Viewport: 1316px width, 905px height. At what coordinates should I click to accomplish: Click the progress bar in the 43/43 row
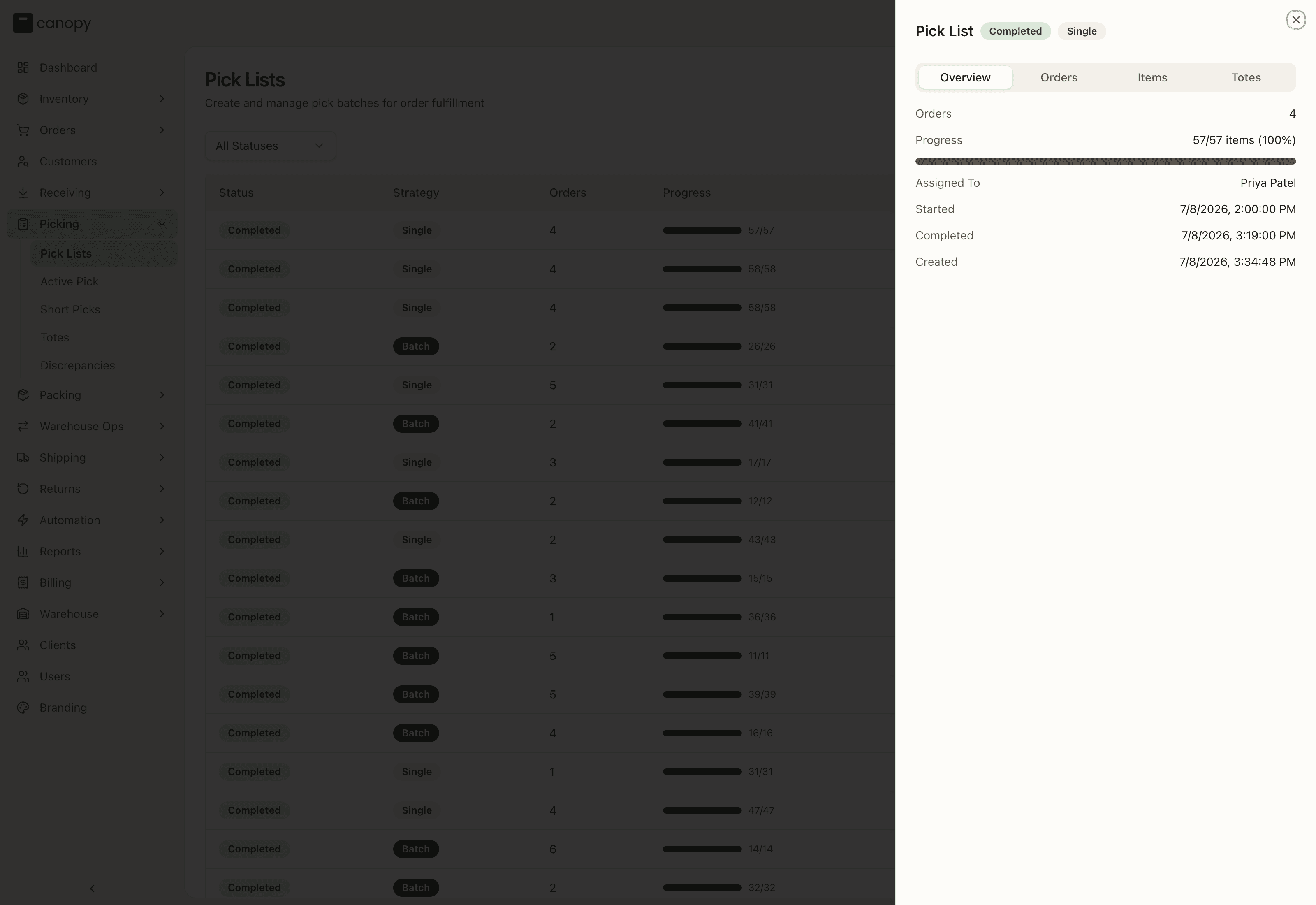pos(702,539)
